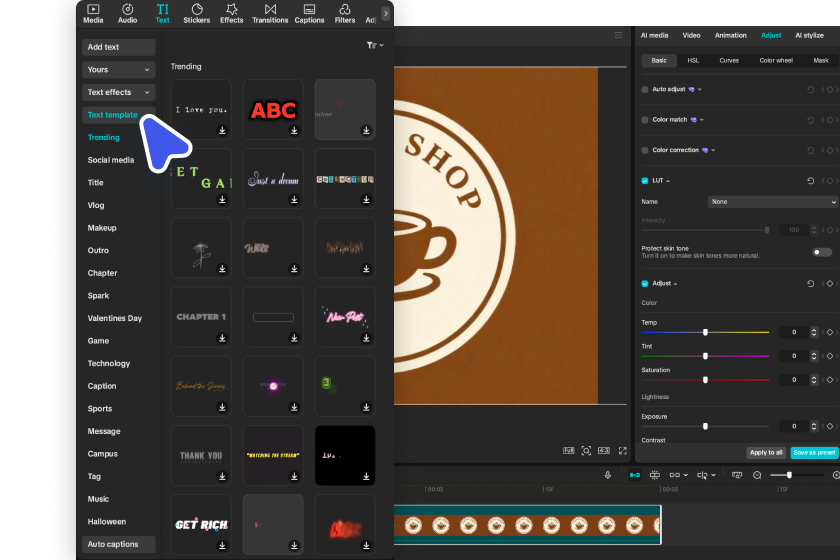This screenshot has width=840, height=560.
Task: Open the LUT Name dropdown
Action: click(772, 201)
